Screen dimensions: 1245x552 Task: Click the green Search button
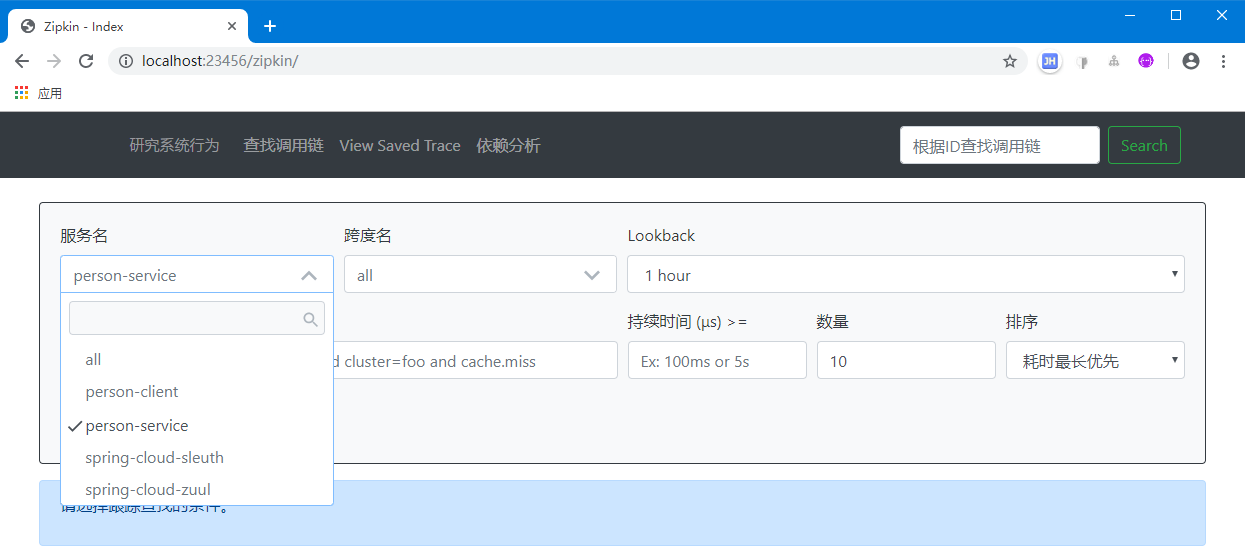[1144, 146]
